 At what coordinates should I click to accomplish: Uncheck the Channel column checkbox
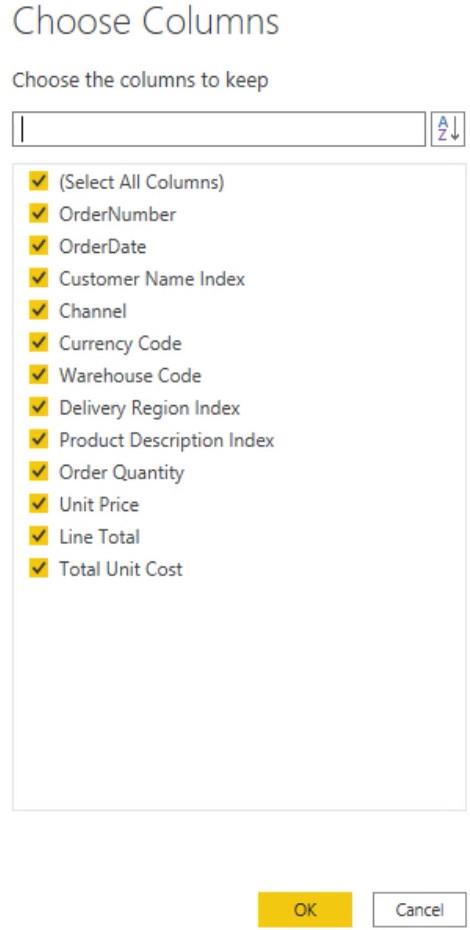click(x=39, y=310)
